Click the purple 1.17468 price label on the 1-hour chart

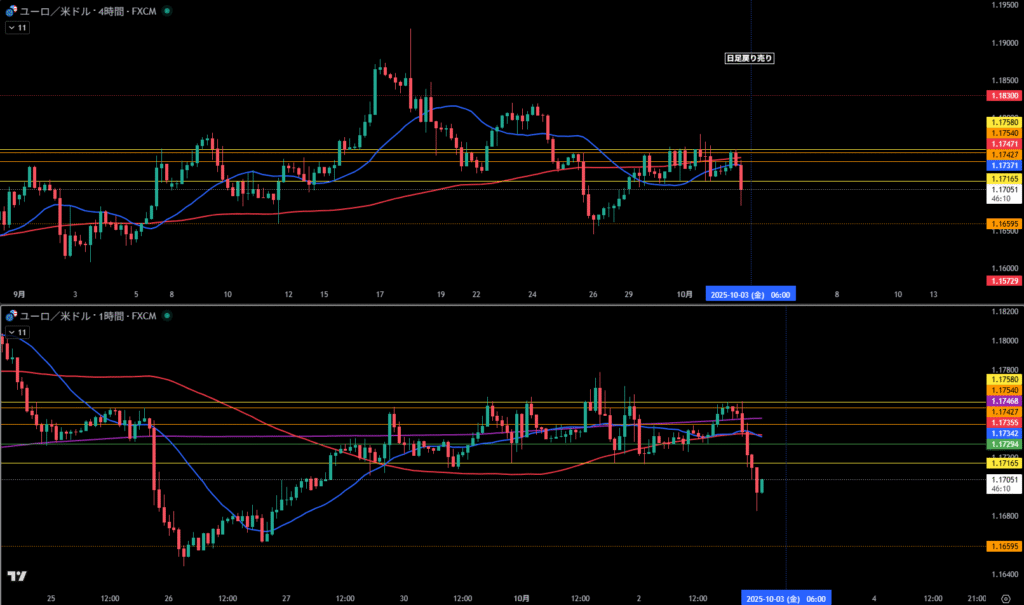[x=1003, y=400]
